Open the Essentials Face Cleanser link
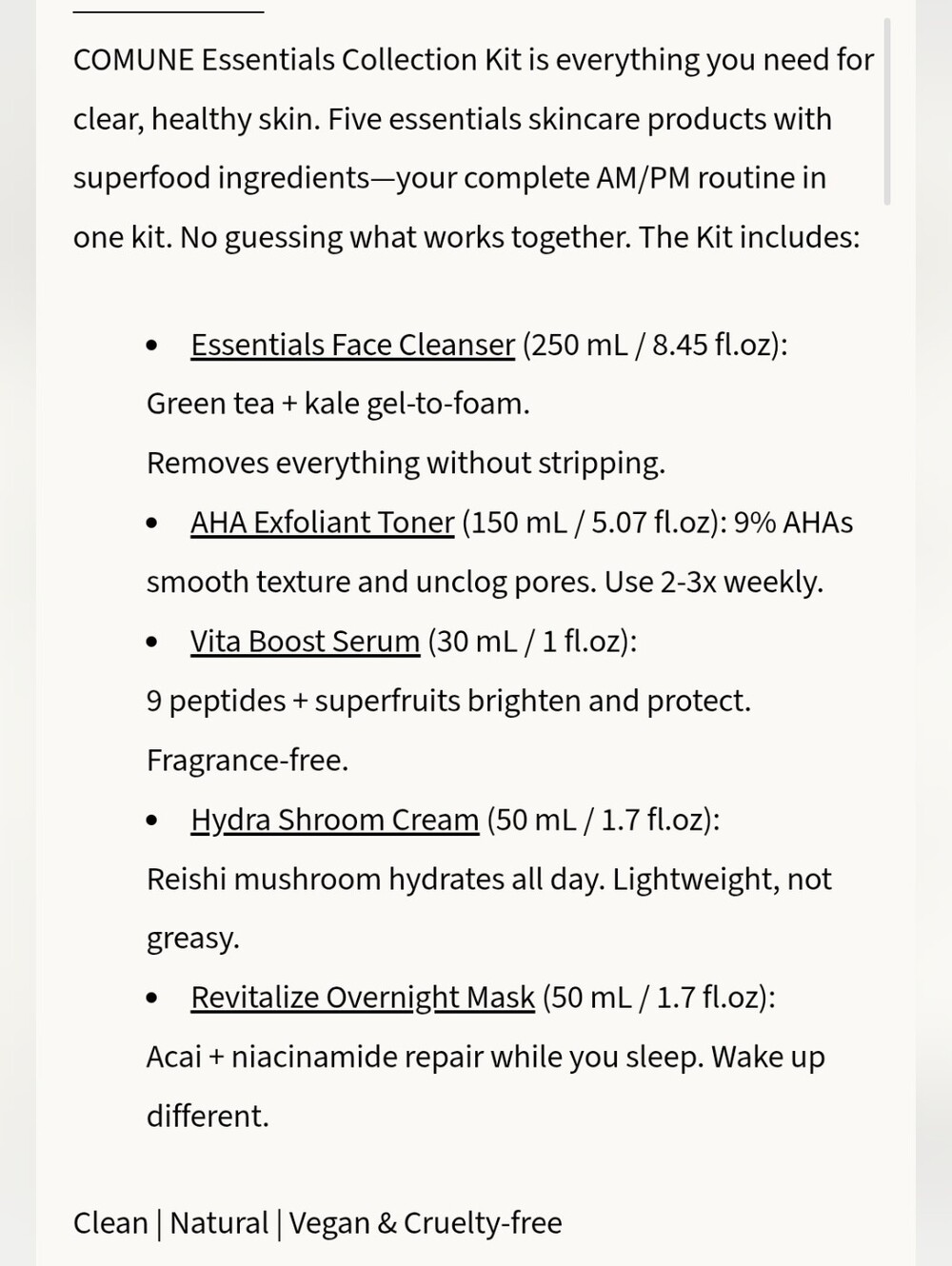Image resolution: width=952 pixels, height=1266 pixels. tap(352, 345)
